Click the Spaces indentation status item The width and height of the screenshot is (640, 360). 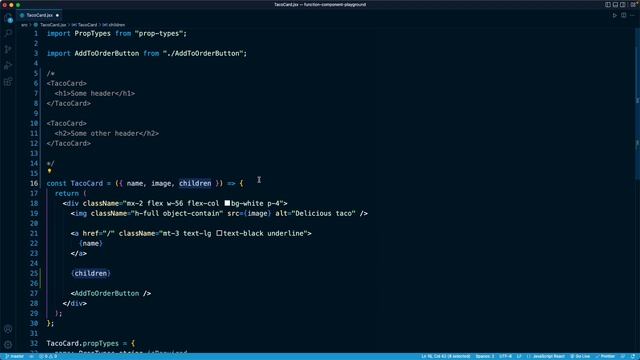(484, 356)
